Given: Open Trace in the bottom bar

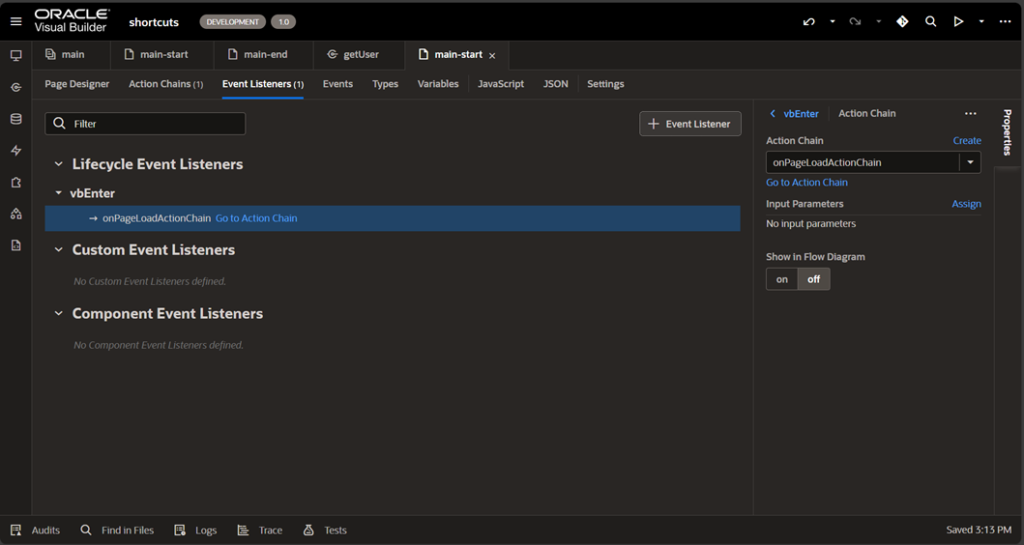Looking at the screenshot, I should [x=259, y=530].
